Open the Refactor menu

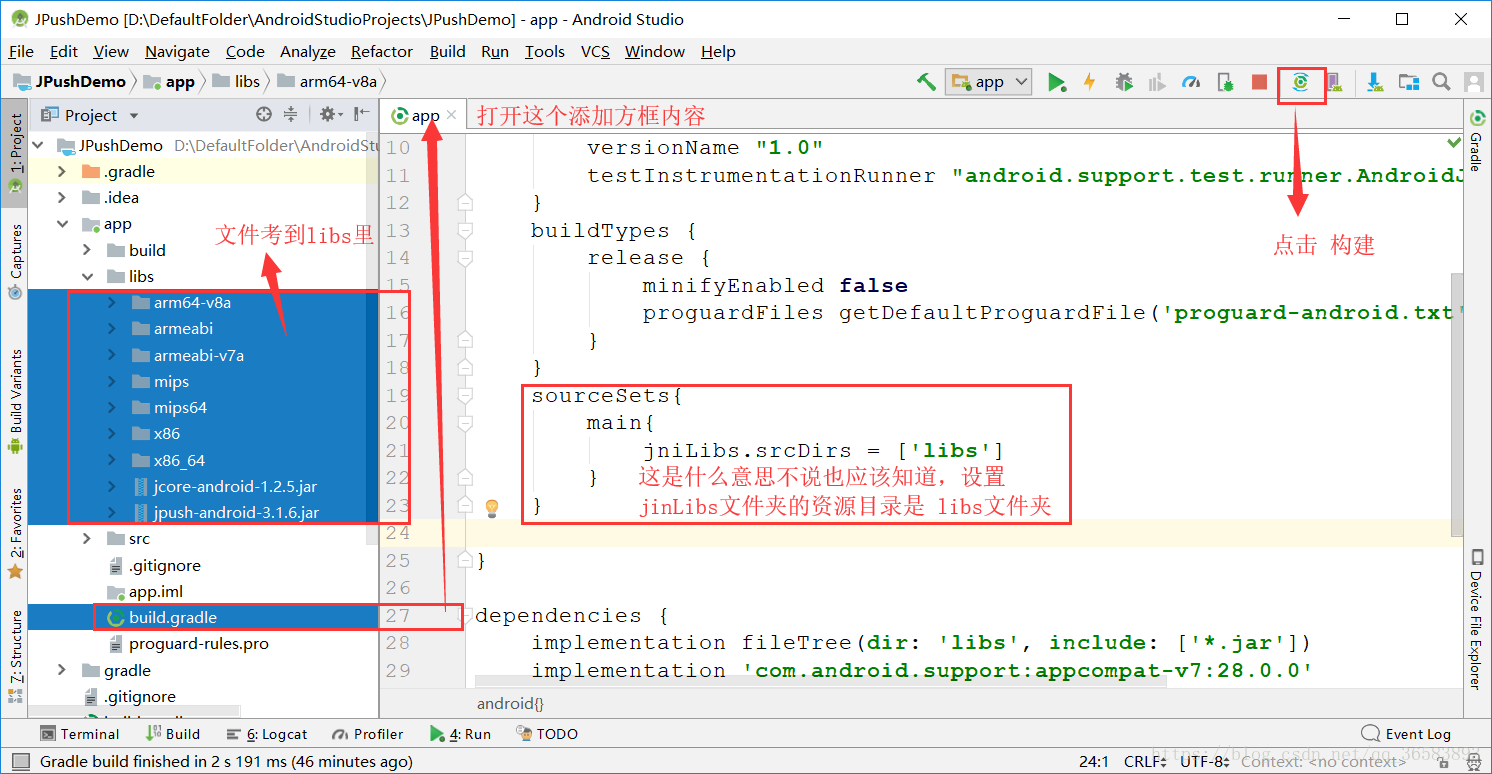click(381, 51)
